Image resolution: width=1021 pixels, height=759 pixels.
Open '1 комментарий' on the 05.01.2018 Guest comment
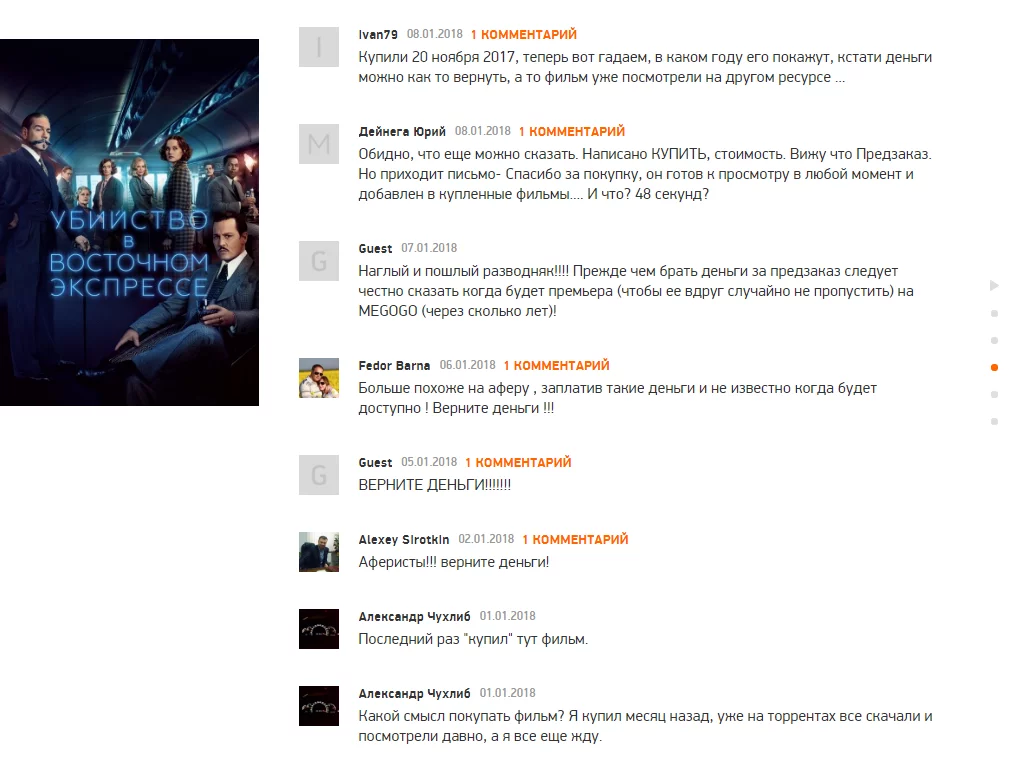(x=518, y=462)
